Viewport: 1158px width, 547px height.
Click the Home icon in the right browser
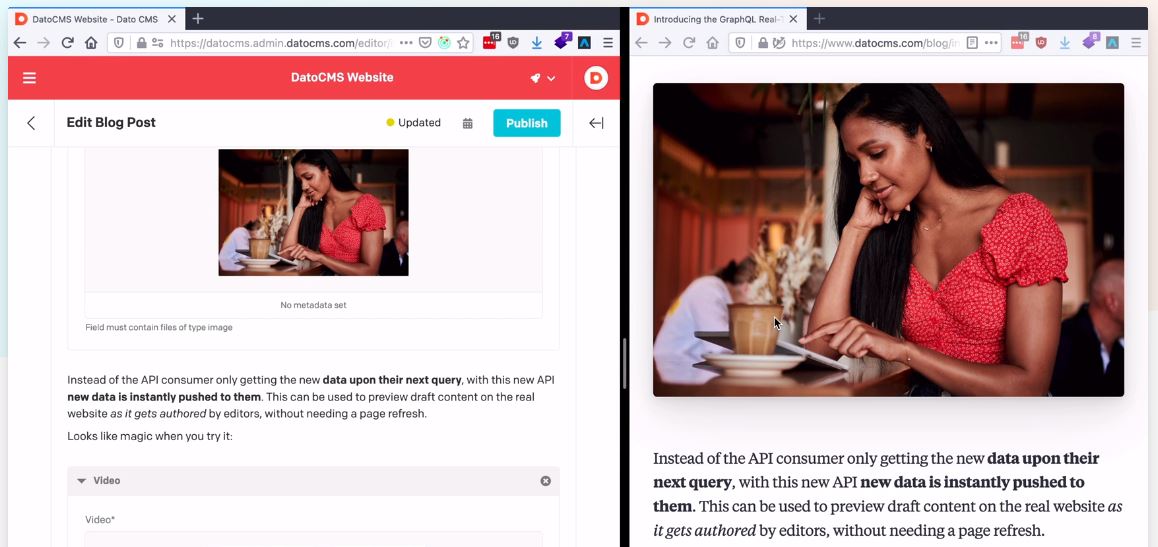[x=713, y=43]
